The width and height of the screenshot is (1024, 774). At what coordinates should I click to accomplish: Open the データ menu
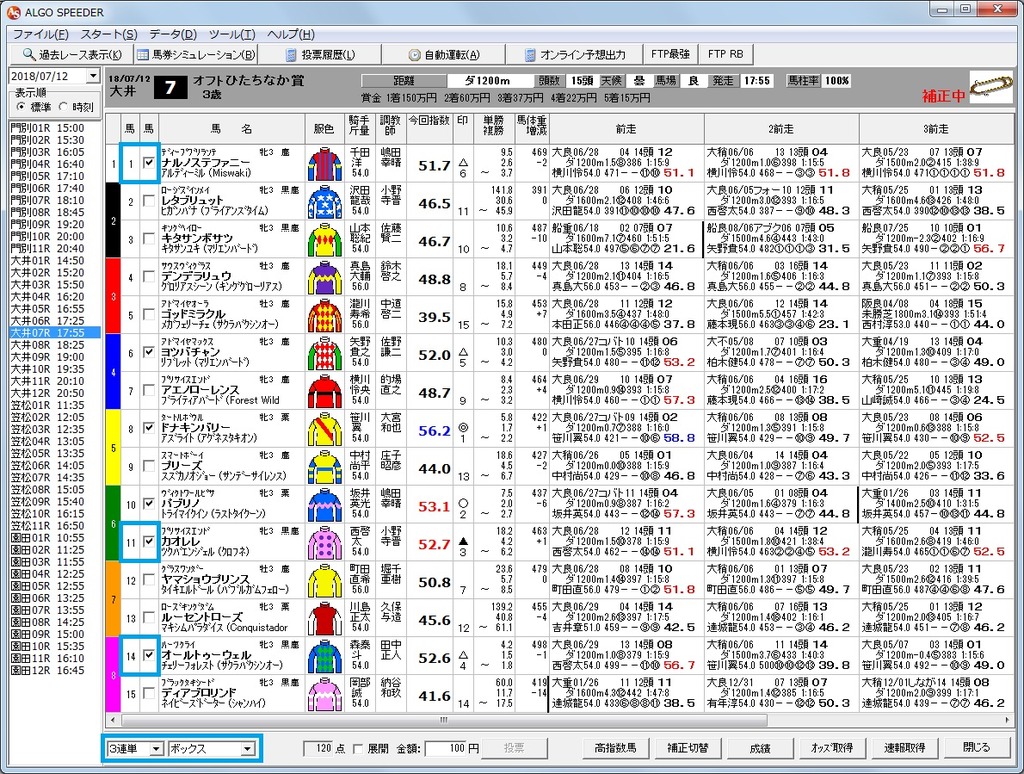pyautogui.click(x=173, y=34)
